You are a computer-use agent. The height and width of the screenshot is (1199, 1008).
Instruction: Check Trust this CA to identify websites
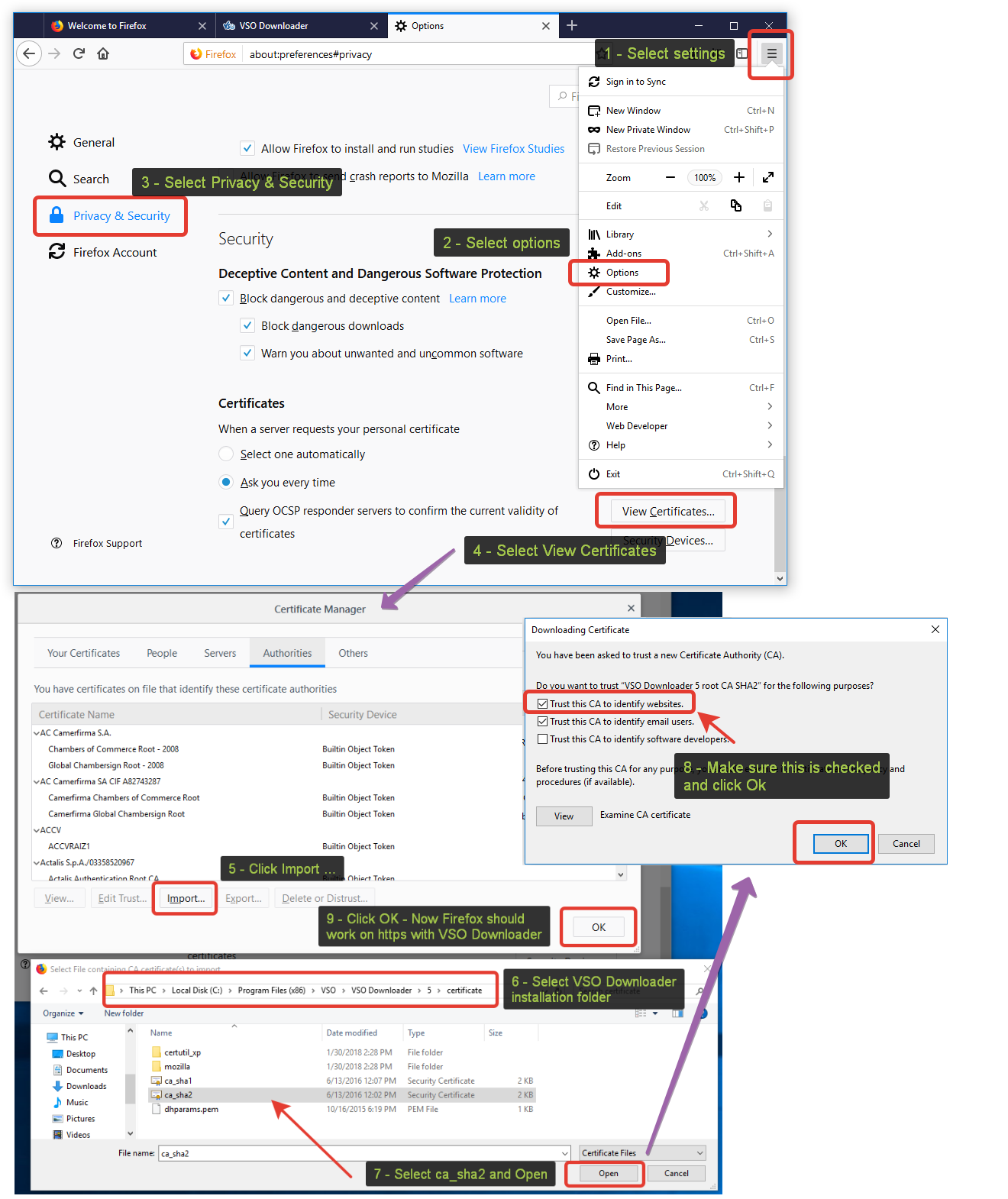pos(543,704)
